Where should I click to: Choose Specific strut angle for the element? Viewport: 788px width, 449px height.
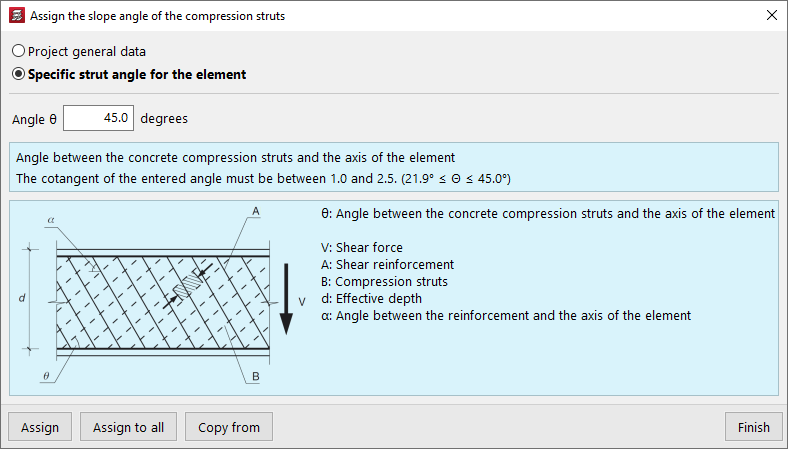18,74
